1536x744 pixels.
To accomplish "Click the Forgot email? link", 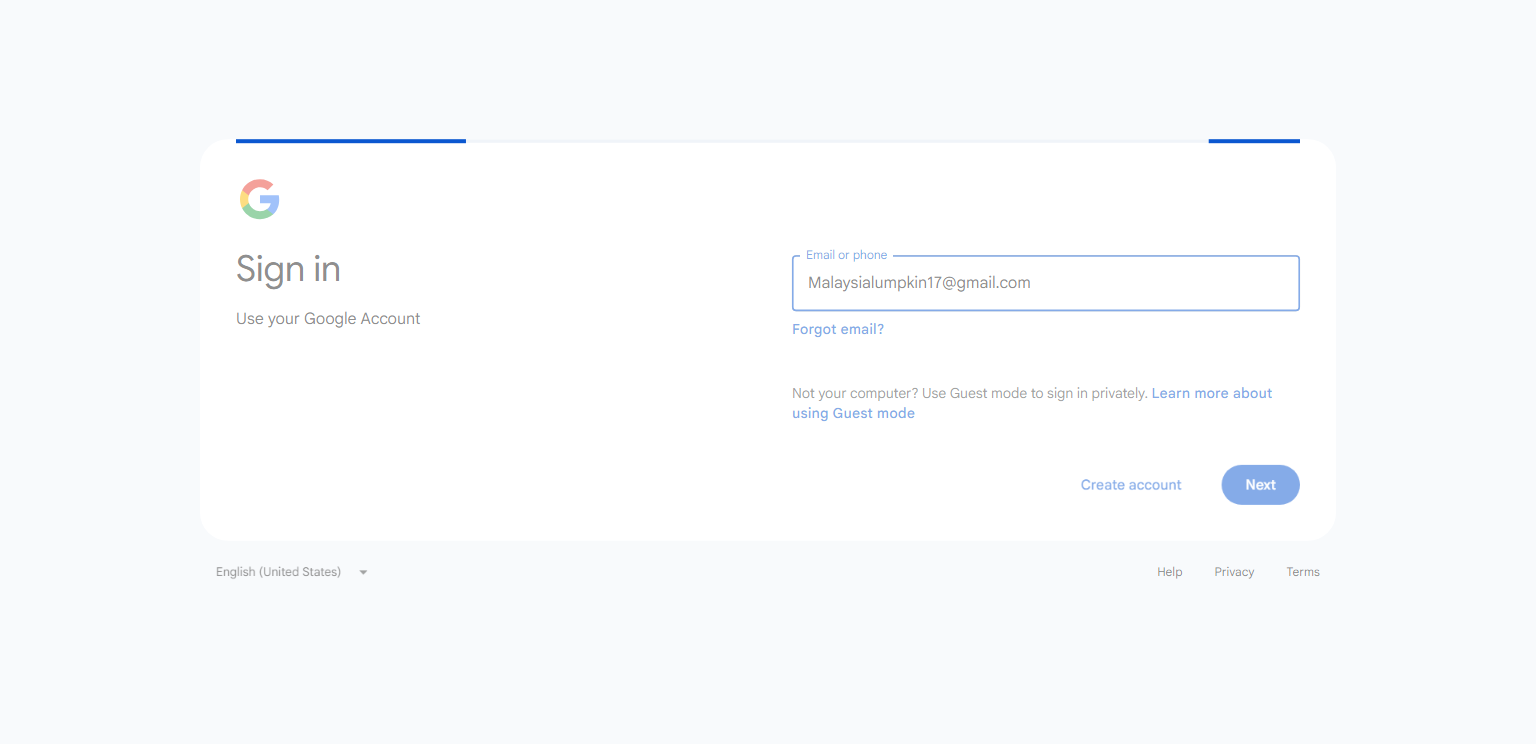I will (838, 329).
